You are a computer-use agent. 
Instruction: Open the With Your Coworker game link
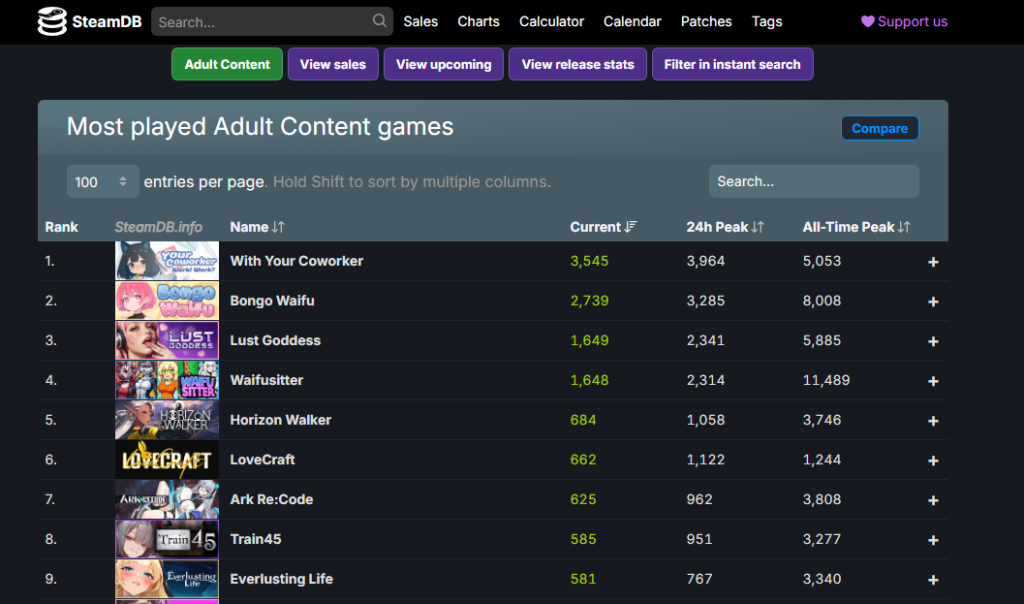[296, 261]
